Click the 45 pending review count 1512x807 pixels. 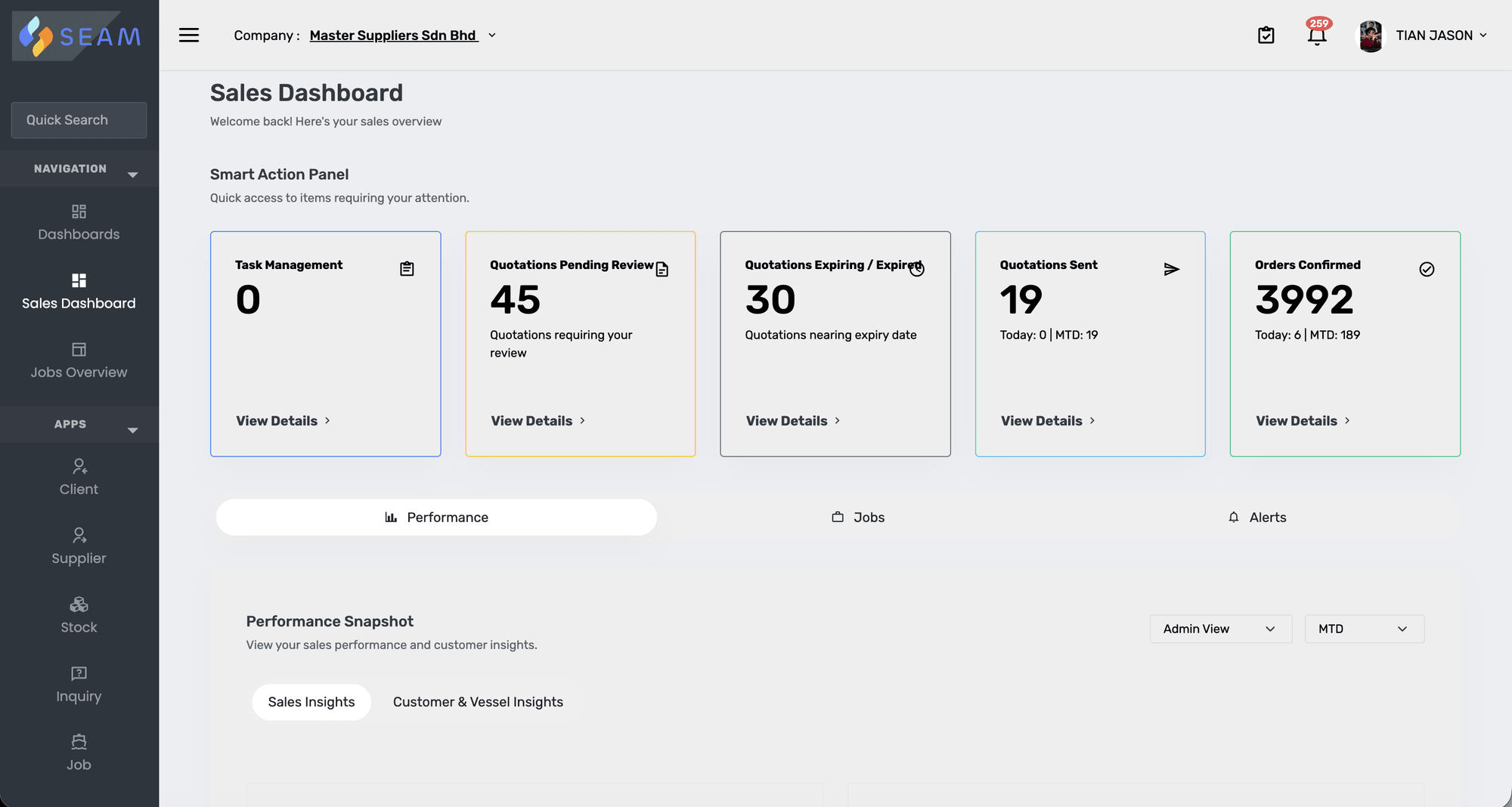coord(516,300)
